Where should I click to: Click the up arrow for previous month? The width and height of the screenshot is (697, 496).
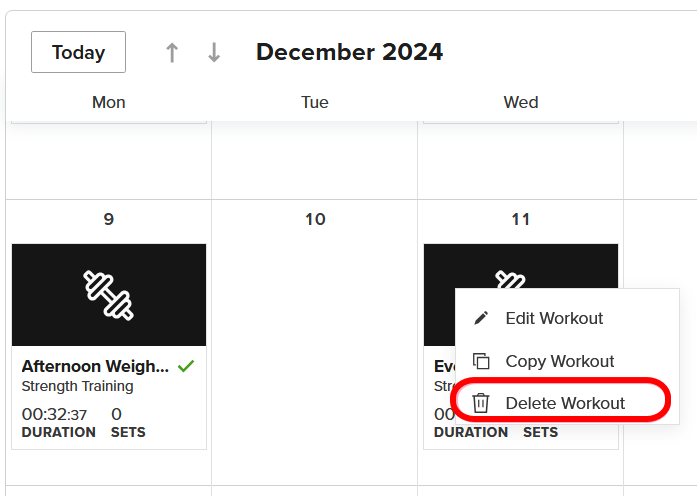[x=172, y=52]
